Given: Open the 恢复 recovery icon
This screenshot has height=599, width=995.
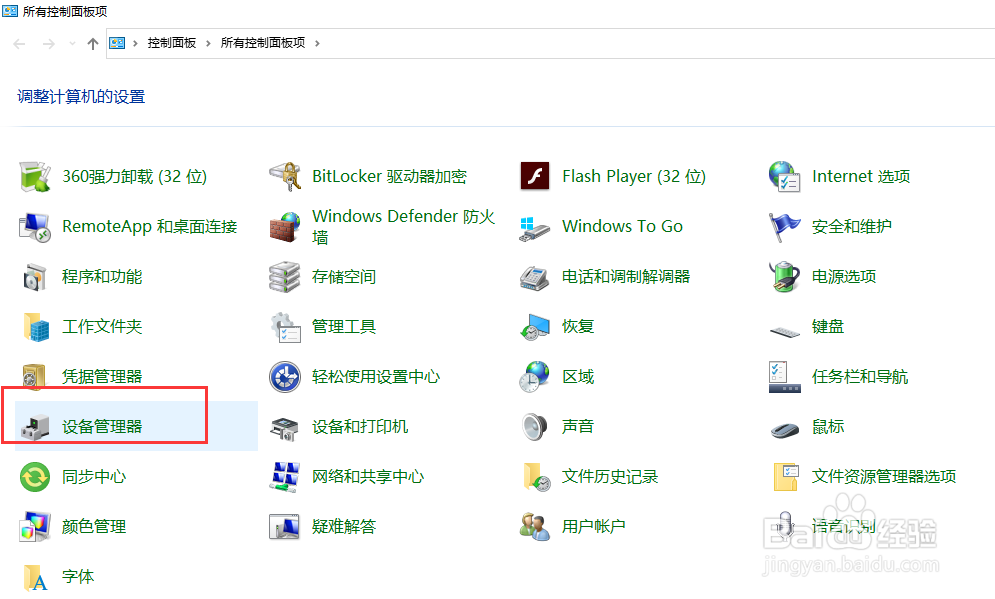Looking at the screenshot, I should click(x=535, y=327).
